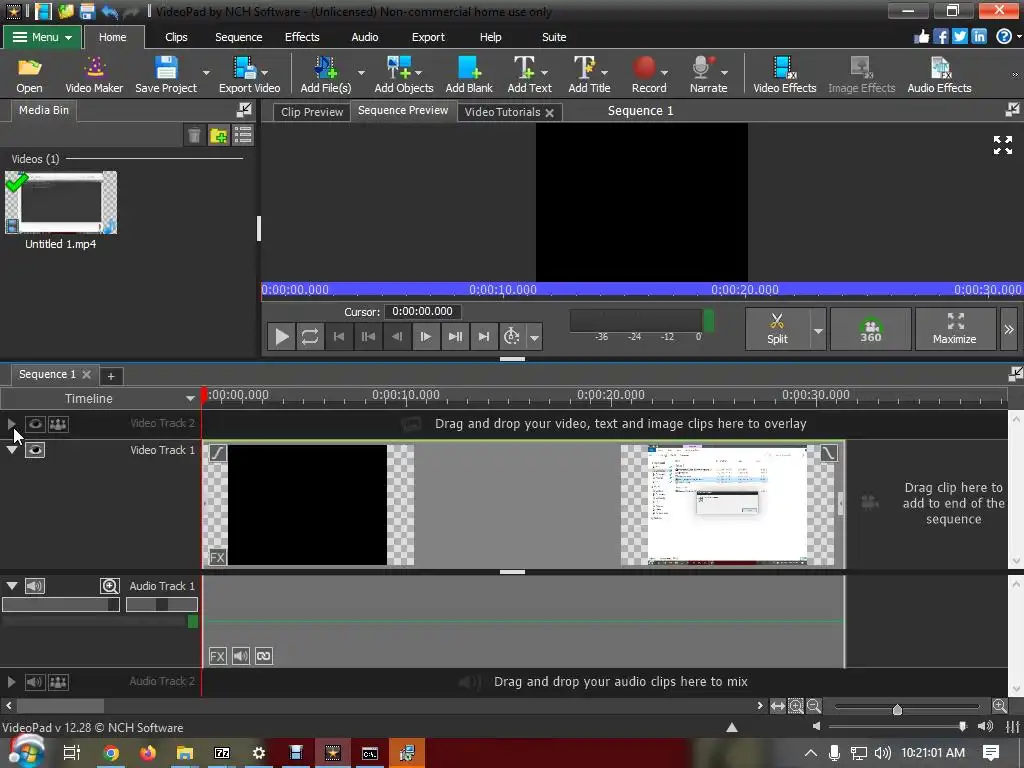Open the Export ribbon tab

click(428, 37)
